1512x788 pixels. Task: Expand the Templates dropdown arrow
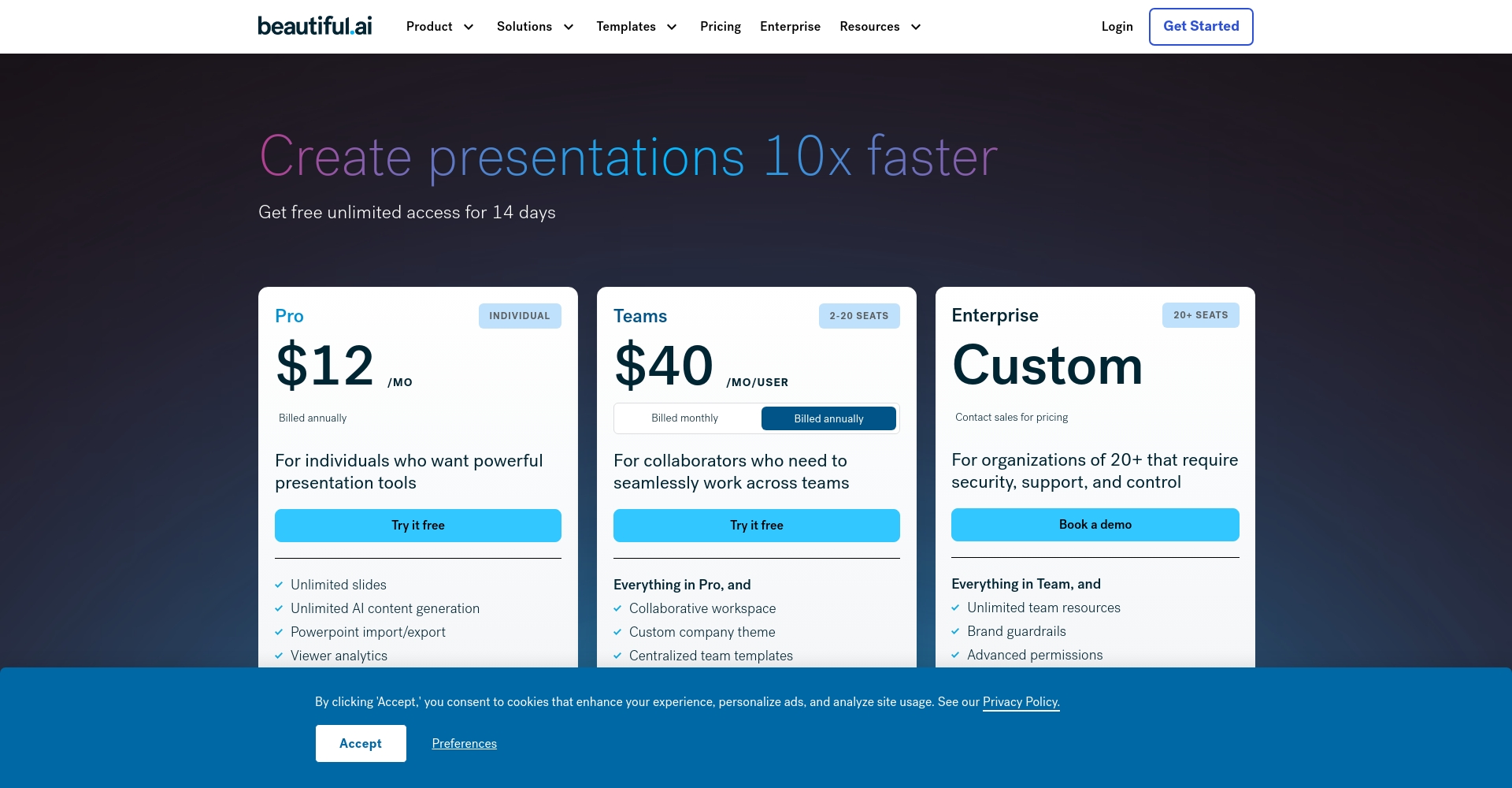[672, 27]
